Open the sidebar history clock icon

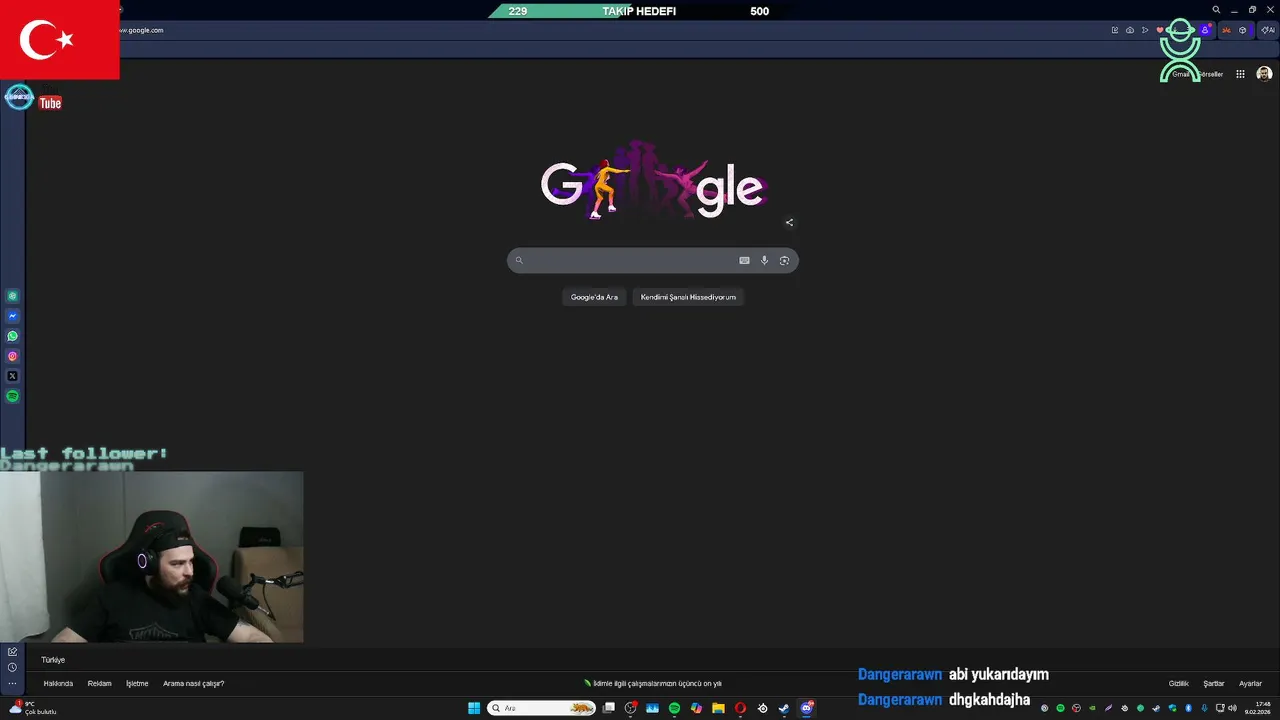pyautogui.click(x=12, y=667)
